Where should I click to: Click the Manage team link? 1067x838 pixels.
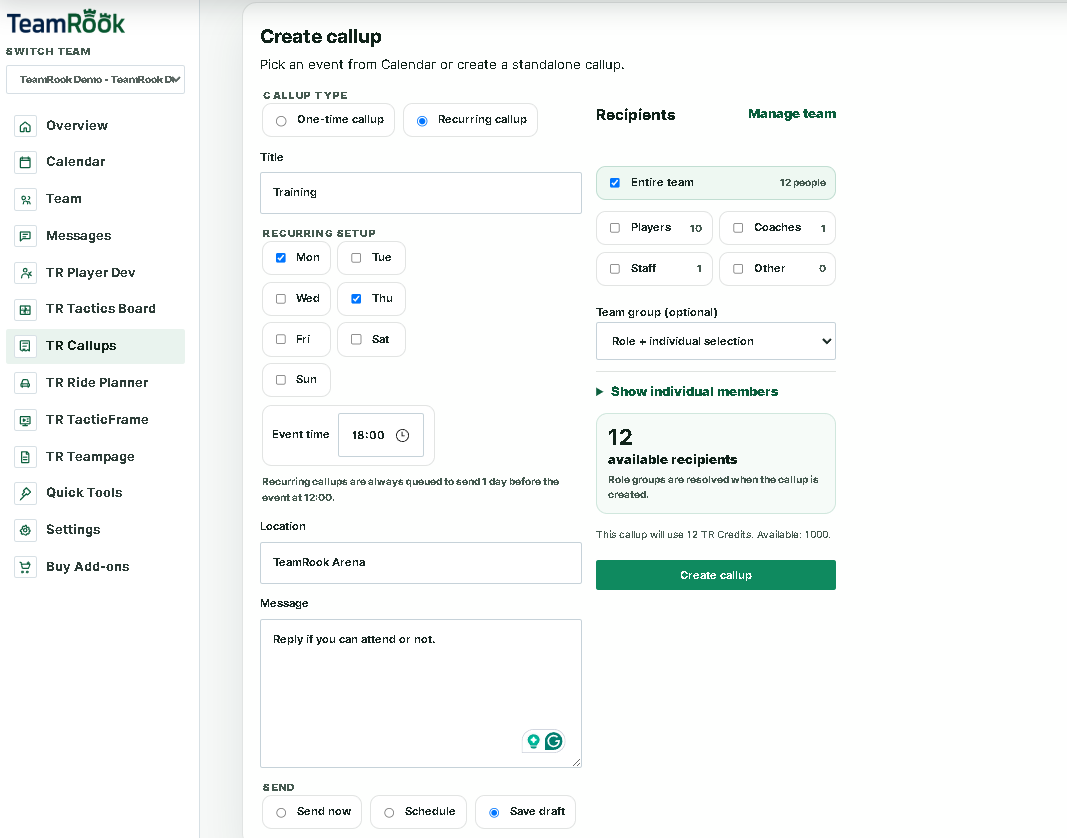tap(792, 114)
